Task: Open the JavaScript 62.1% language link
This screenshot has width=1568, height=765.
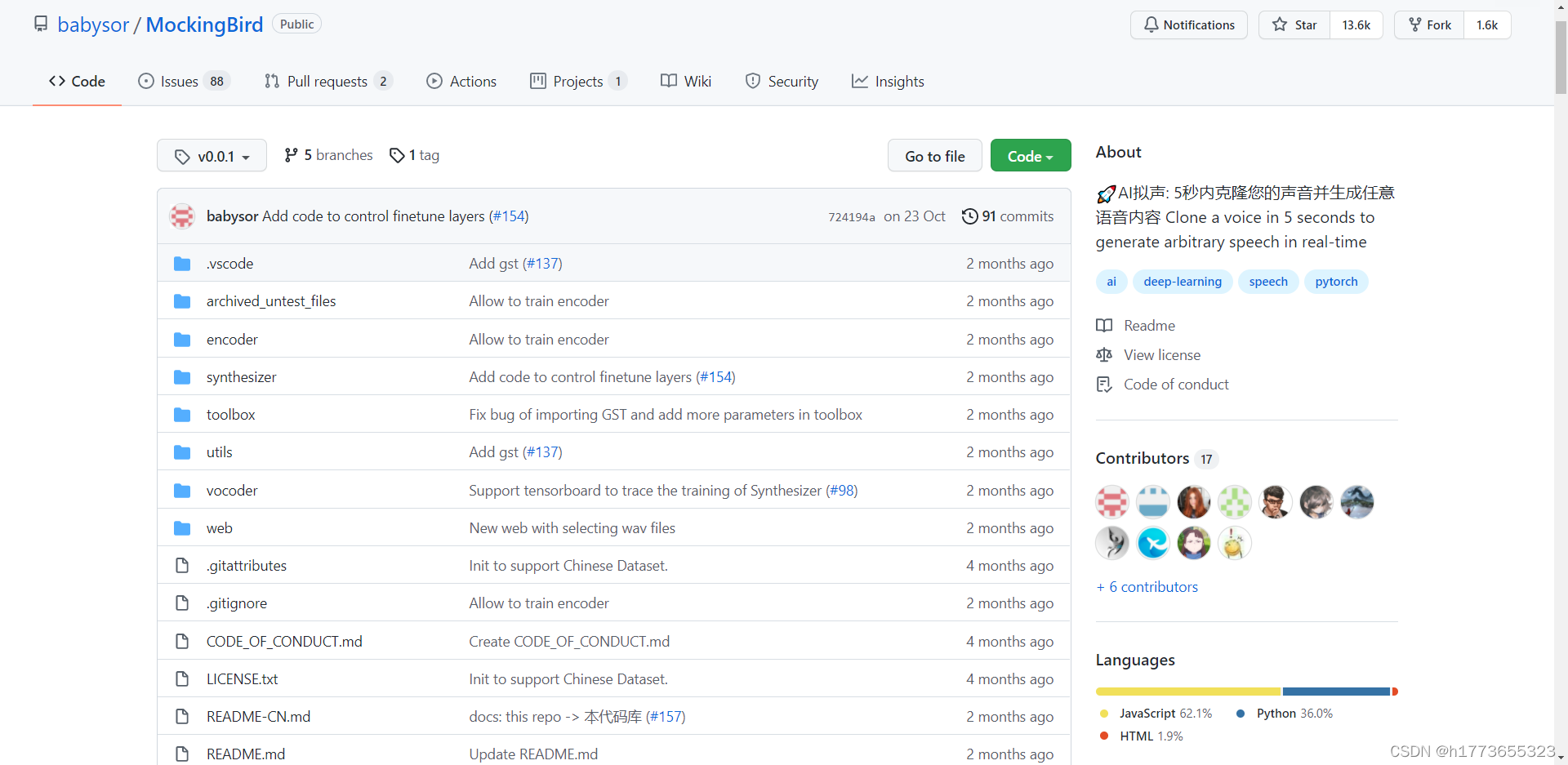Action: pyautogui.click(x=1156, y=714)
